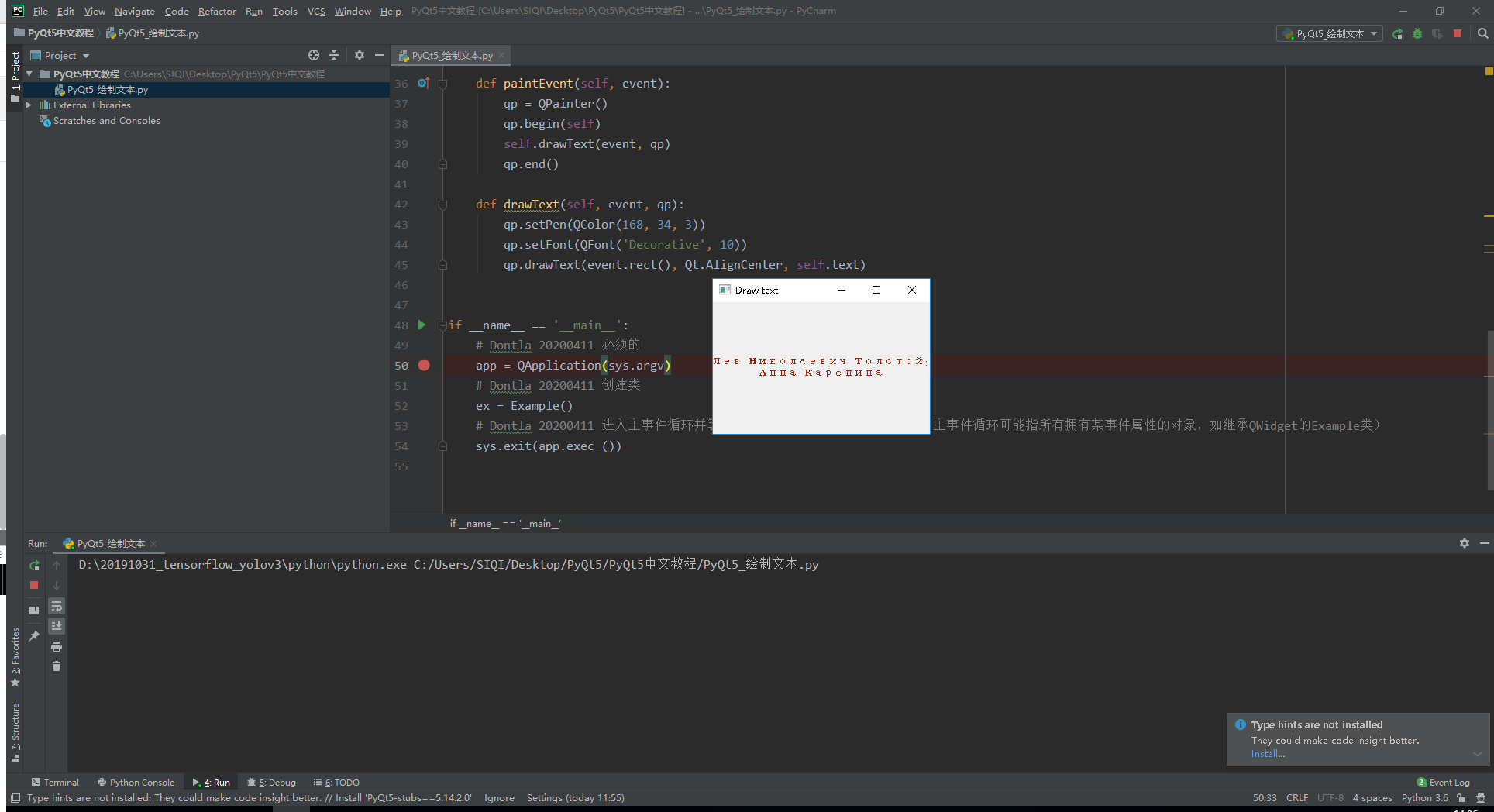Open the VCS menu

pos(315,11)
